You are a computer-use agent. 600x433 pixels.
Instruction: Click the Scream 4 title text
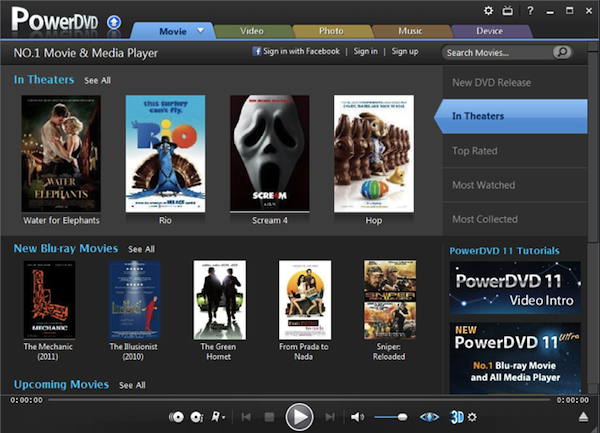[270, 221]
